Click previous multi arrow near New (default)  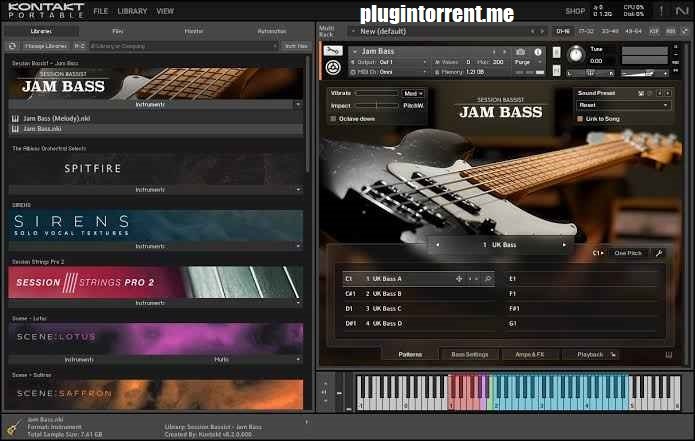click(x=532, y=31)
